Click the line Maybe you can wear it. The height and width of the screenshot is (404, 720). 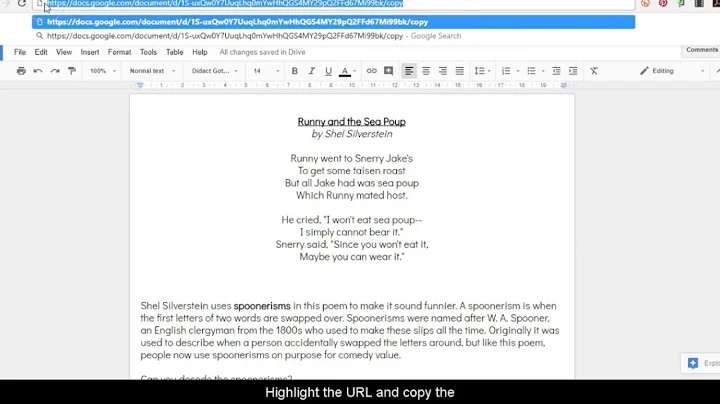[352, 257]
